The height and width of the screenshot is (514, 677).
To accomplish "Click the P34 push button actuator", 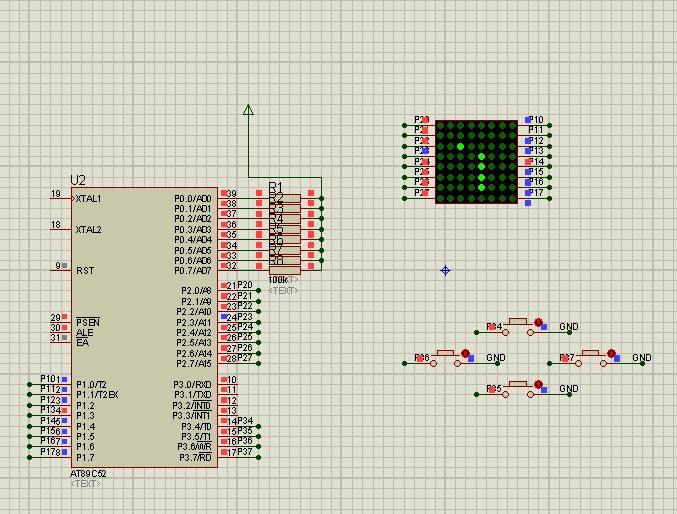I will tap(518, 322).
